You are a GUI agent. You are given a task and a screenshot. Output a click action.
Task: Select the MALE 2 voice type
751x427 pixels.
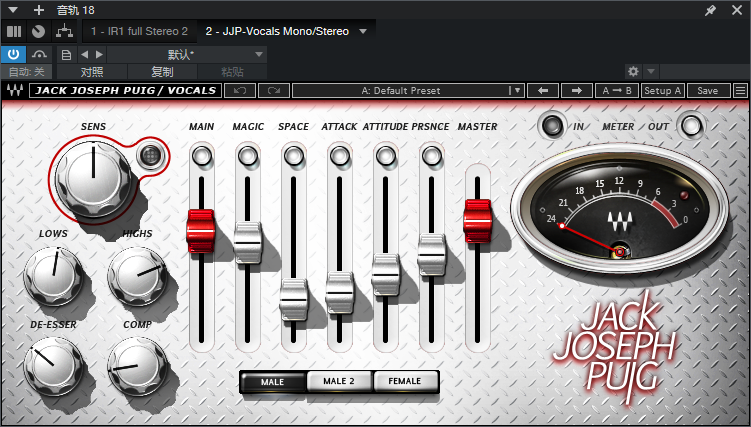point(339,382)
